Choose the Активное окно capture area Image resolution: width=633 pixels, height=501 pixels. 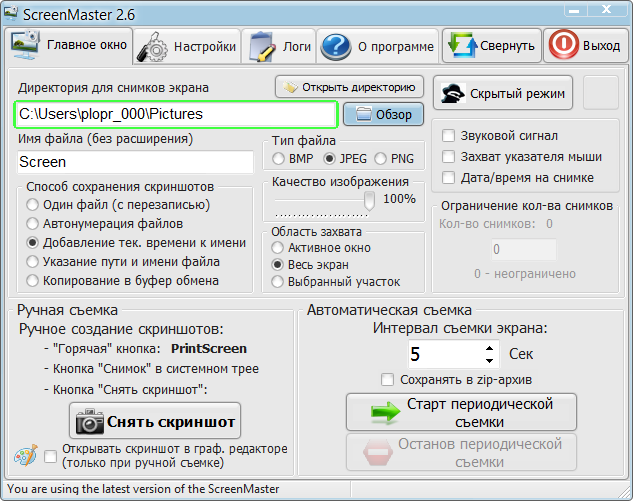pyautogui.click(x=279, y=247)
